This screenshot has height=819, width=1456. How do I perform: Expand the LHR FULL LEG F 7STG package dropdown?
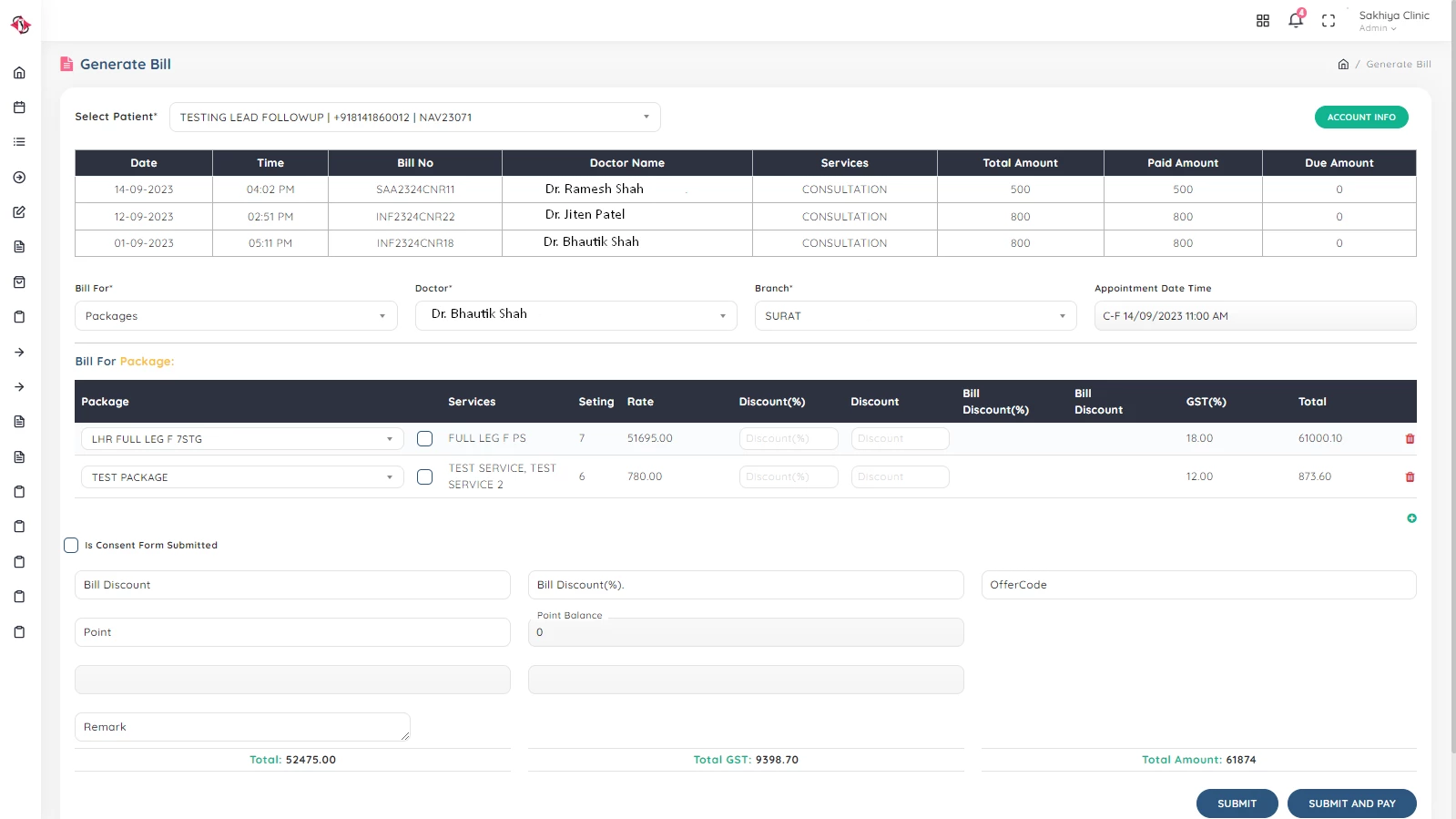[x=242, y=439]
